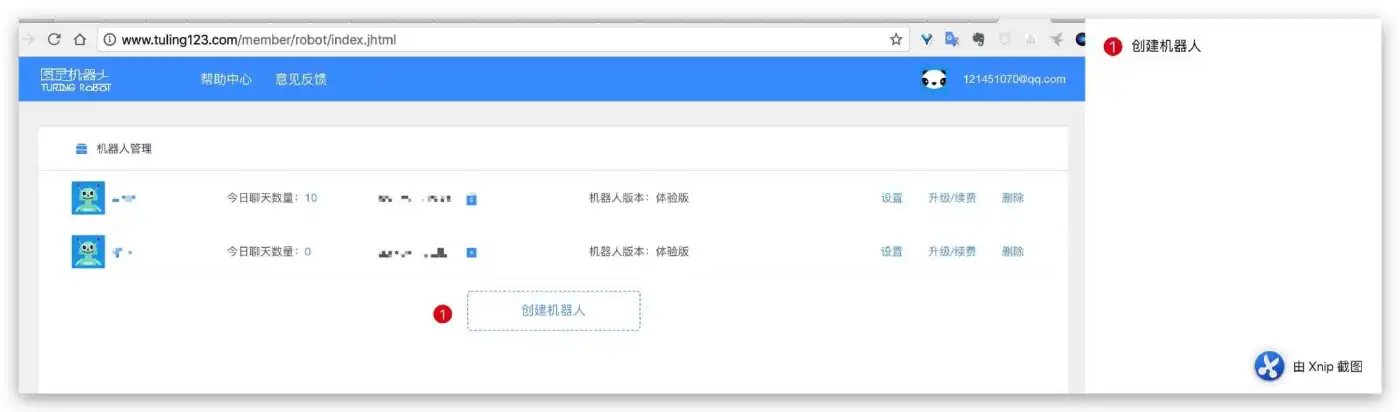Image resolution: width=1400 pixels, height=412 pixels.
Task: Click the browser forward arrow
Action: click(28, 39)
